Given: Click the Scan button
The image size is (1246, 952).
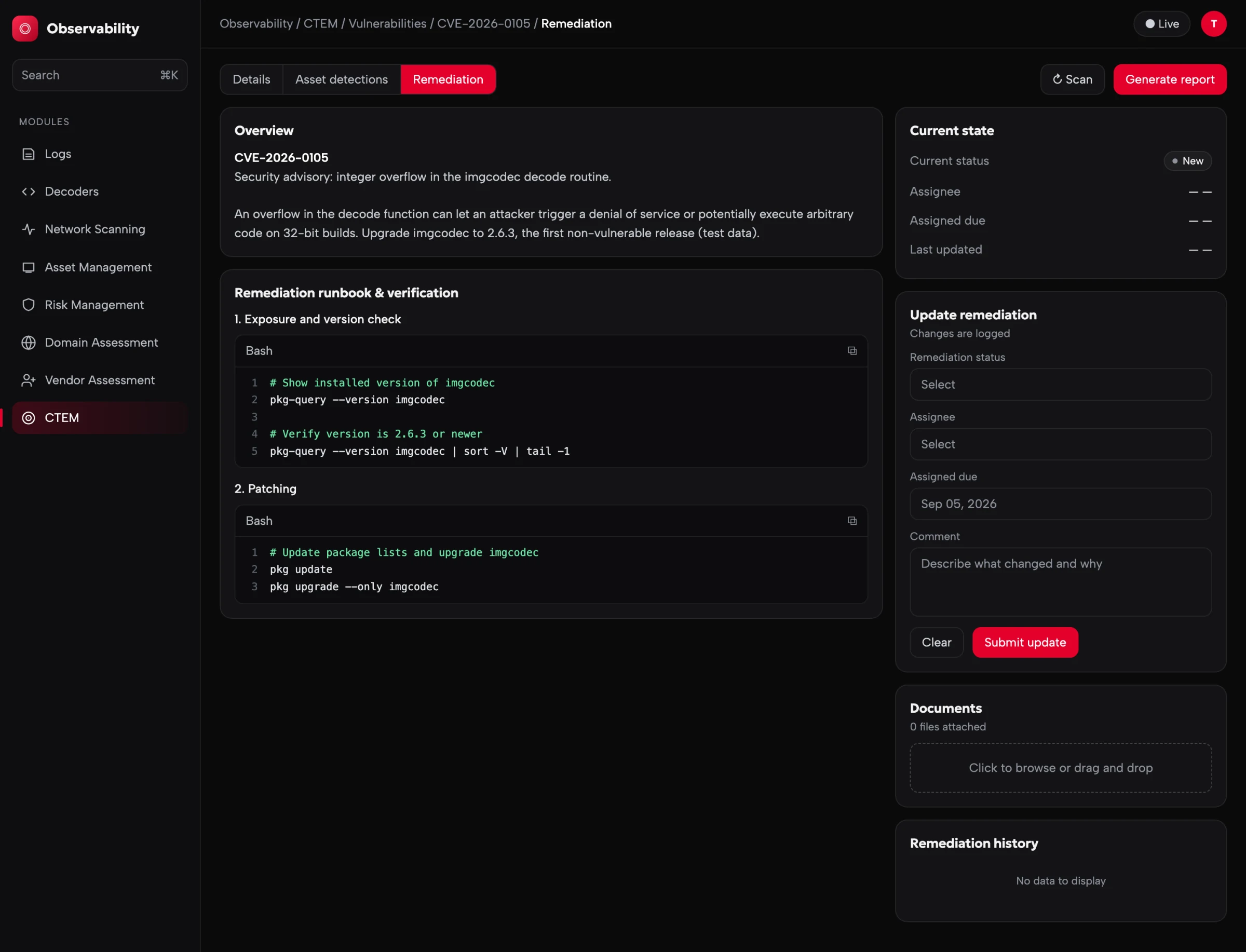Looking at the screenshot, I should [1072, 79].
